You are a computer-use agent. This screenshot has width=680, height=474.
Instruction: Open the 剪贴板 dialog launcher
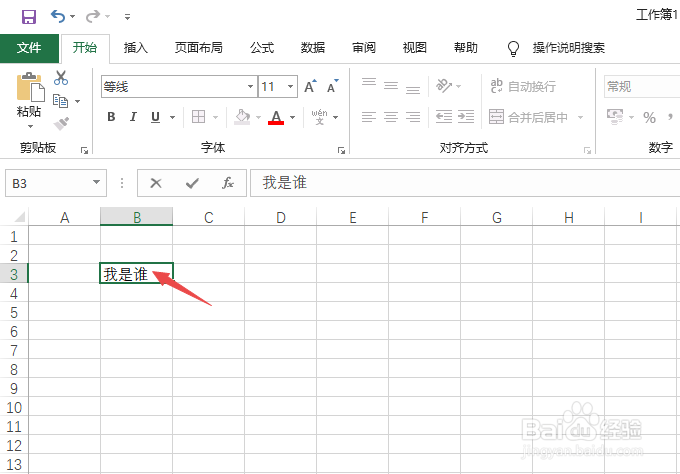coord(84,150)
